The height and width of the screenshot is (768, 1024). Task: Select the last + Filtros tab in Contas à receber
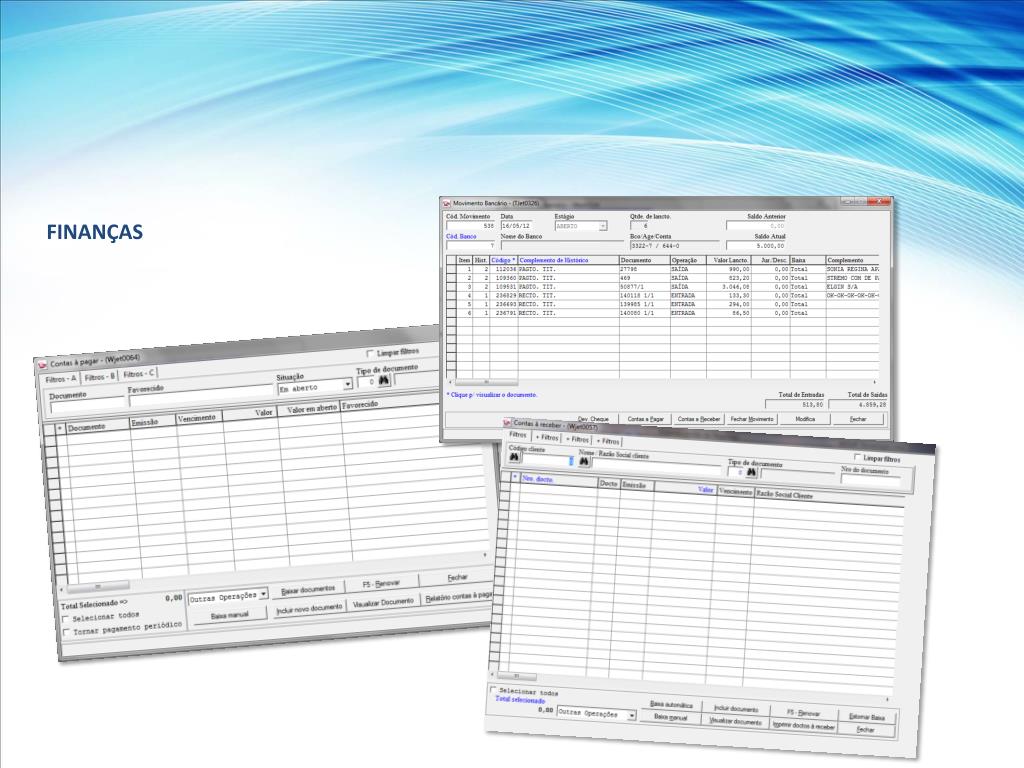(x=607, y=441)
